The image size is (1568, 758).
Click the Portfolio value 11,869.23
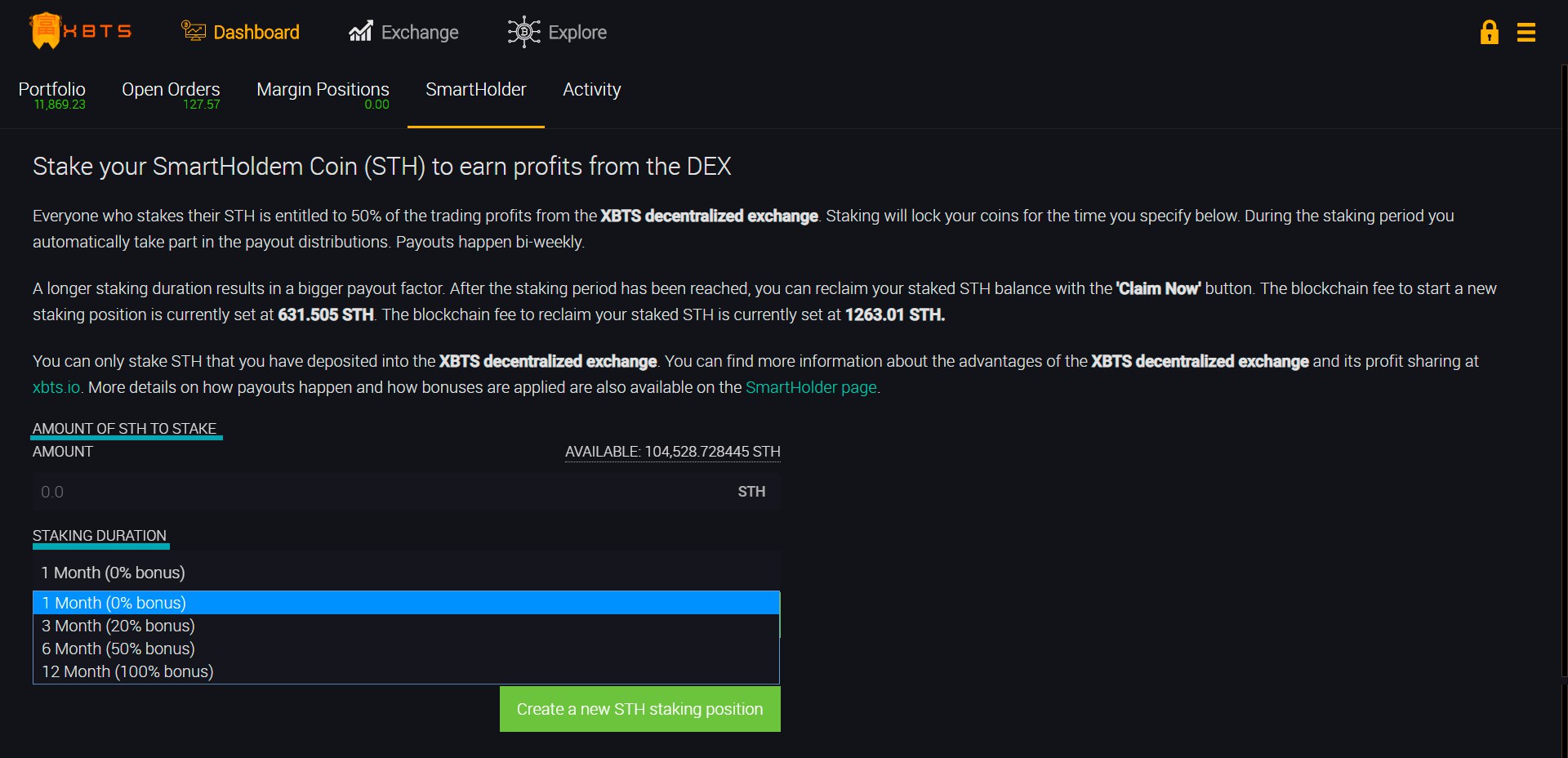[x=60, y=105]
